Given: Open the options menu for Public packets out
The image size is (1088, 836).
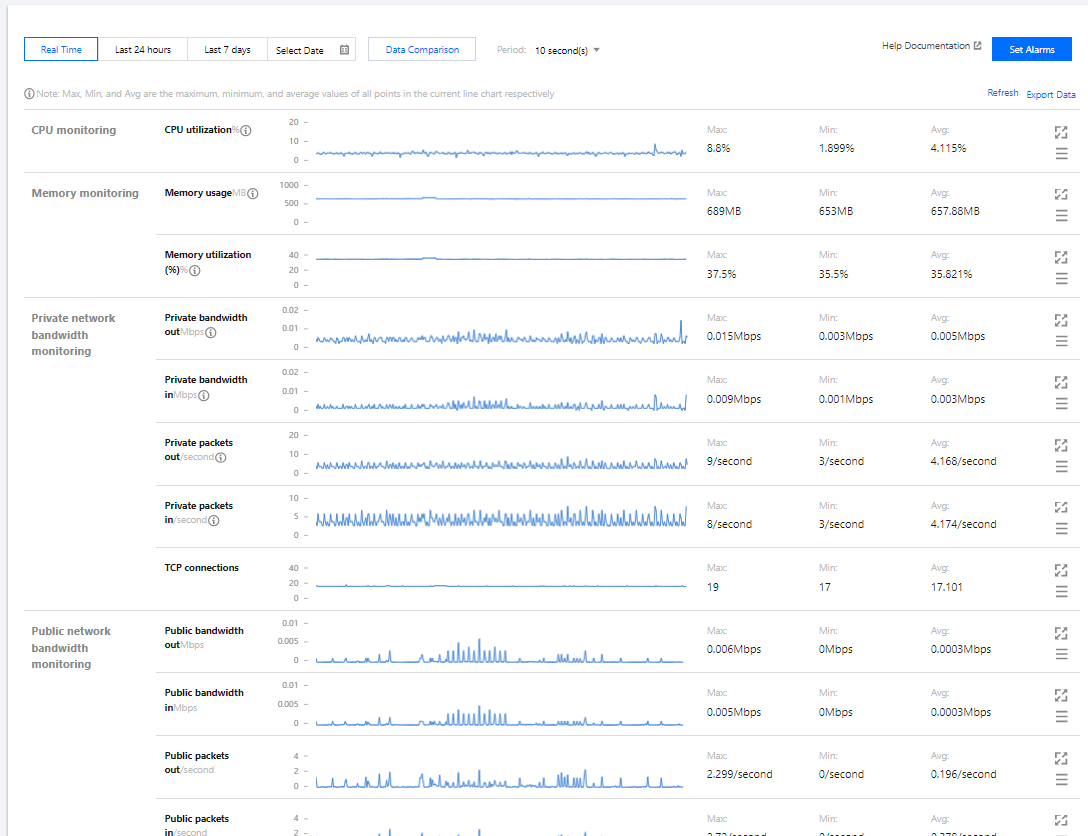Looking at the screenshot, I should pos(1061,779).
